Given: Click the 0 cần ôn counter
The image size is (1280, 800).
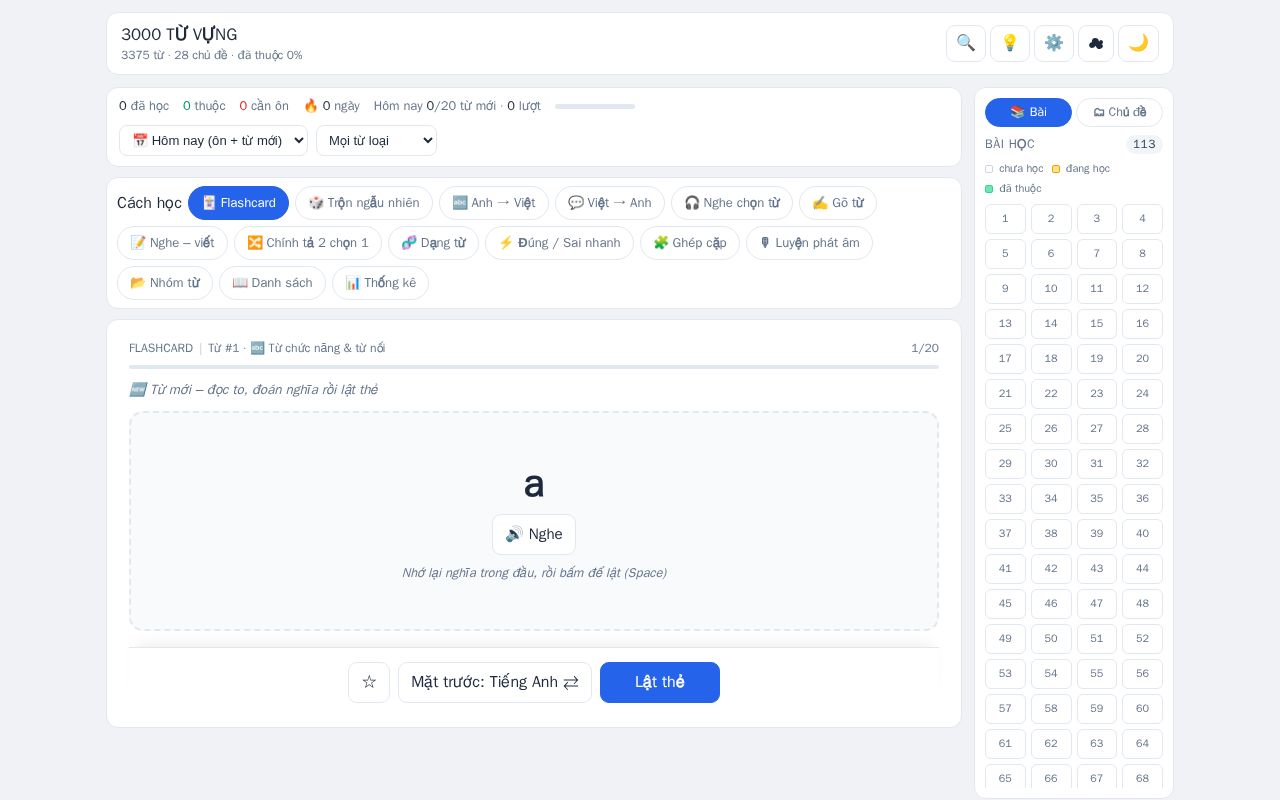Looking at the screenshot, I should point(264,106).
